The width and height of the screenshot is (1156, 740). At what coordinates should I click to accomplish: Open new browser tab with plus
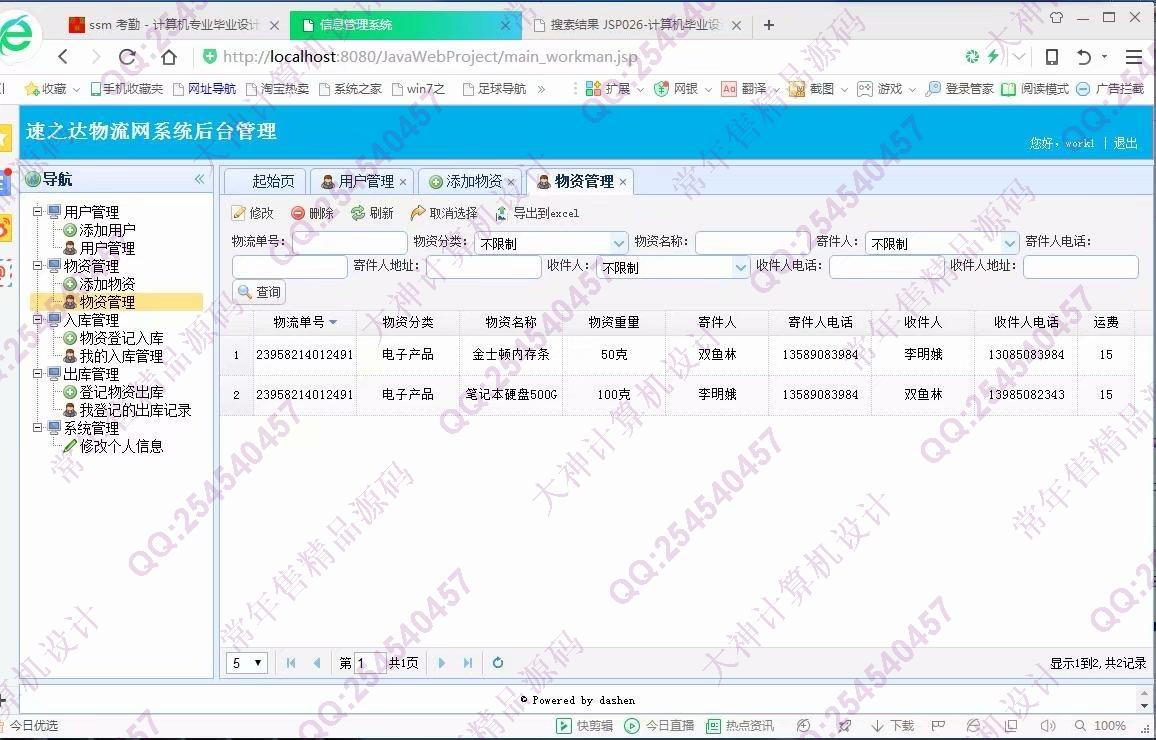[x=769, y=25]
